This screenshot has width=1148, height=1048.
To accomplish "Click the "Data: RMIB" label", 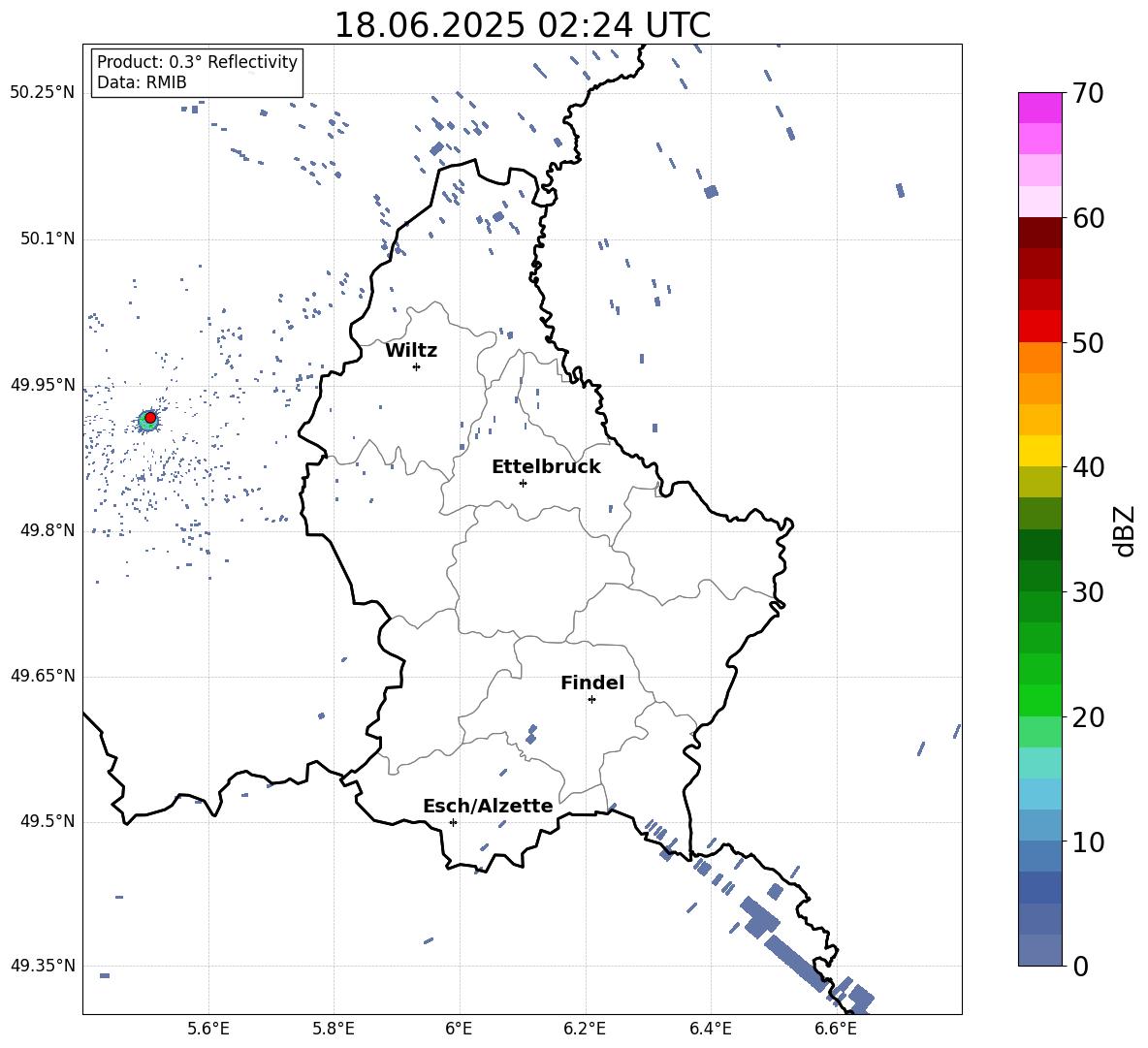I will coord(142,82).
